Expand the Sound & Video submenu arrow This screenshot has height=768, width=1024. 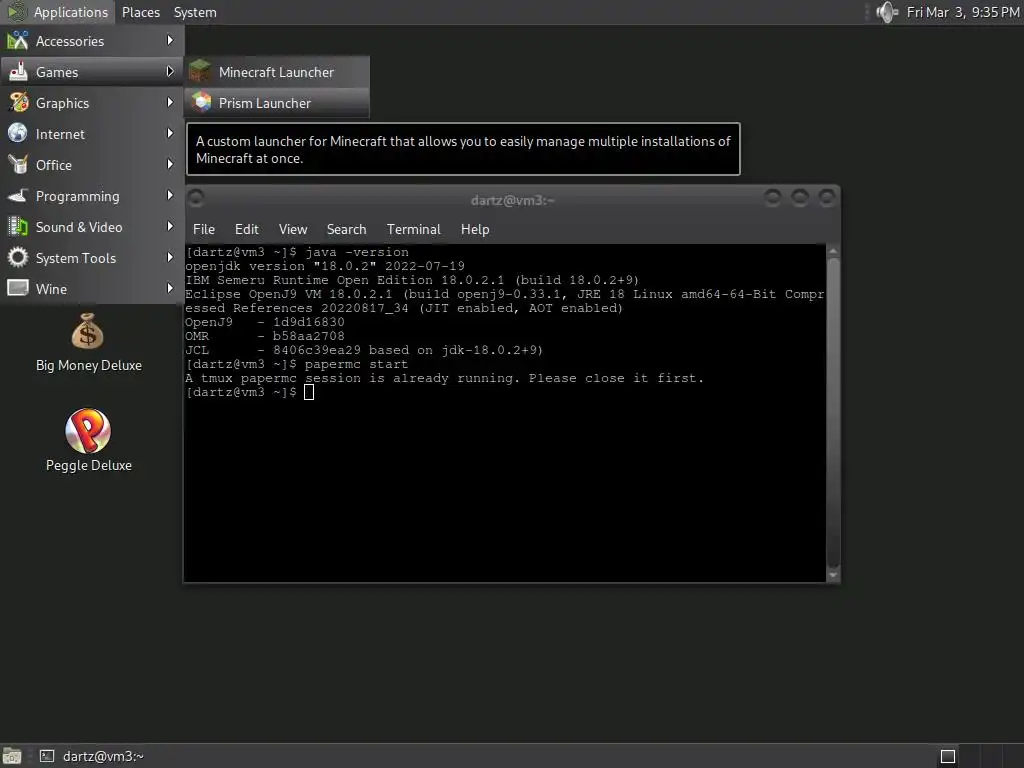pos(170,226)
